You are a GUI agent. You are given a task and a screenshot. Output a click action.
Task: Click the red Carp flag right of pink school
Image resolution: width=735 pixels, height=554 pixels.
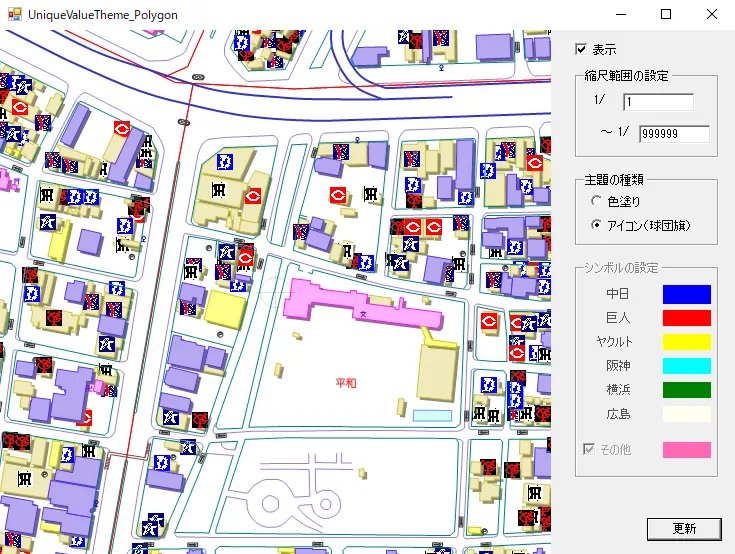490,322
